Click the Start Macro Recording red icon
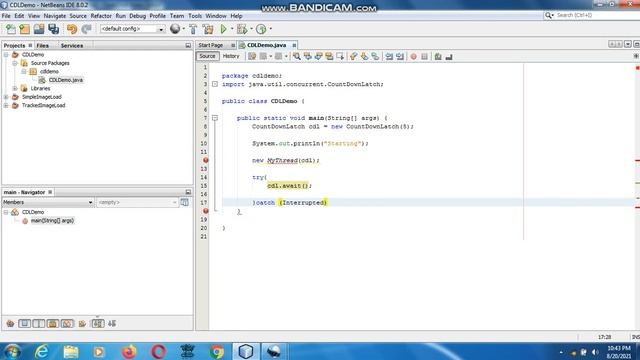This screenshot has height=360, width=640. tap(413, 56)
